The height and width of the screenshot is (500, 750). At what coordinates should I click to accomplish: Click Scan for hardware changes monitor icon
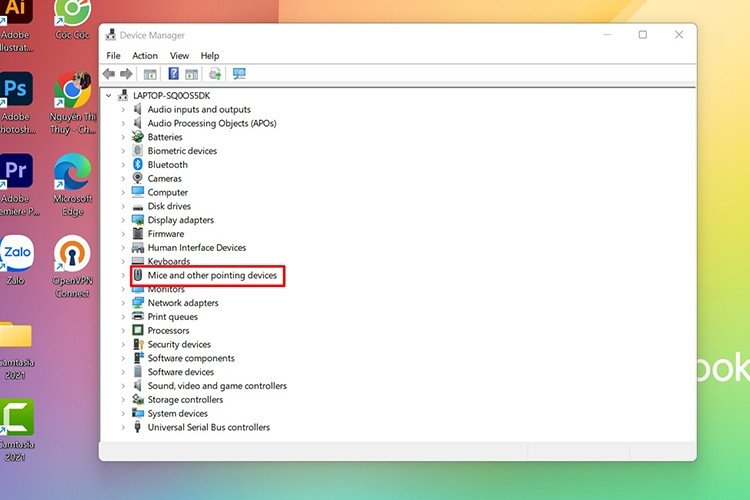(x=239, y=74)
